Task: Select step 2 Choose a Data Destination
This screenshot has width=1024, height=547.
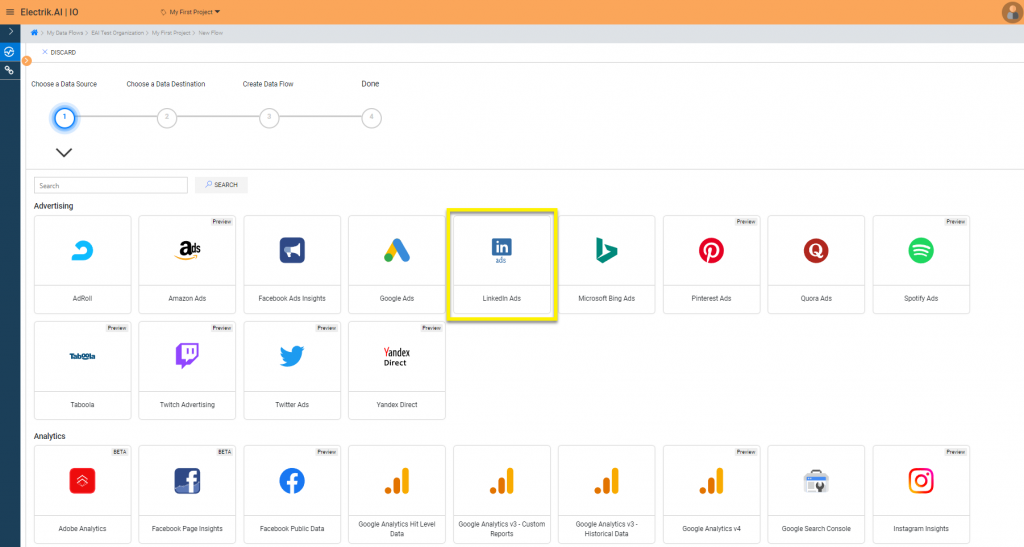Action: tap(167, 117)
